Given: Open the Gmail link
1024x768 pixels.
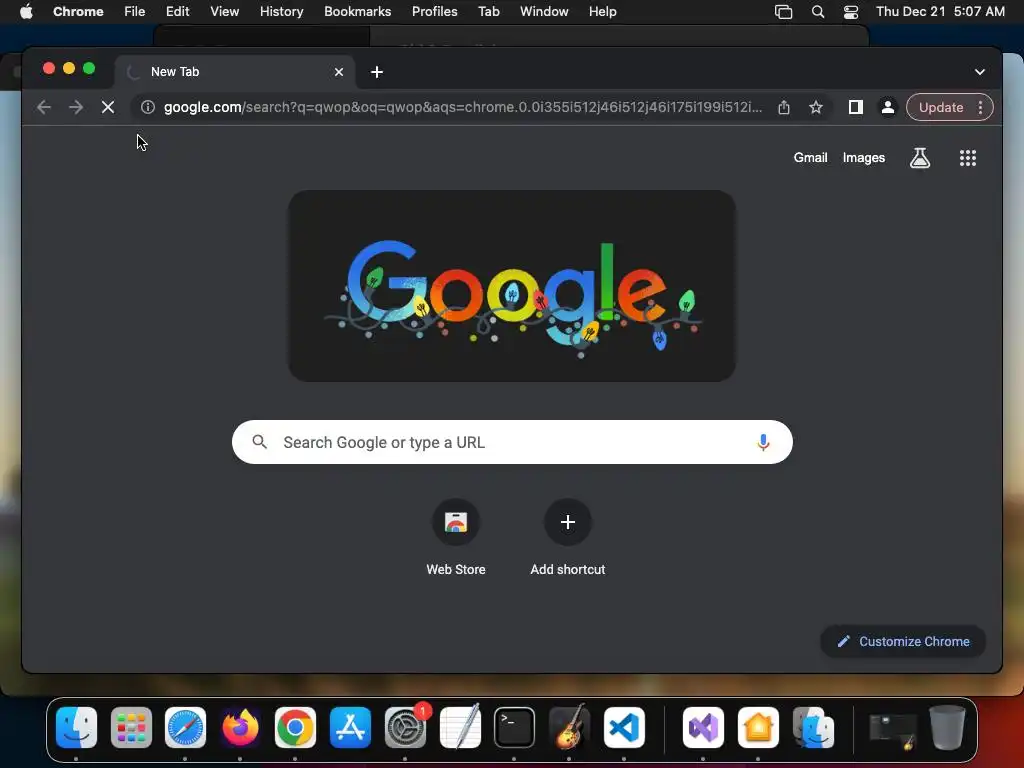Looking at the screenshot, I should [810, 157].
